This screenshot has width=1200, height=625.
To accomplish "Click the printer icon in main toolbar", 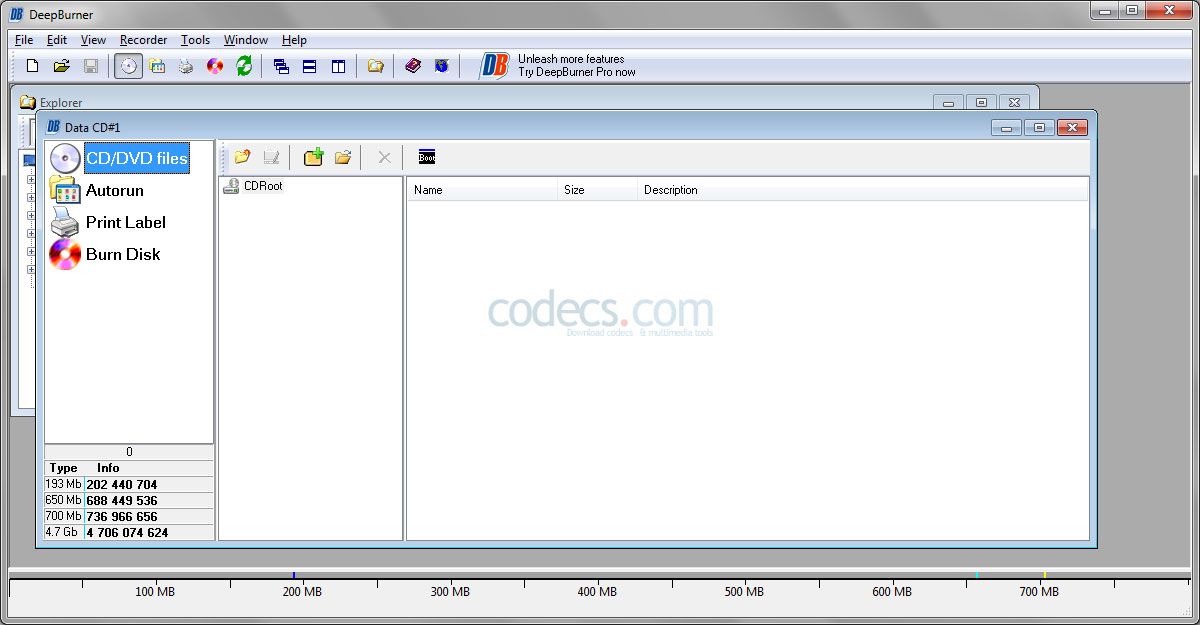I will (186, 66).
